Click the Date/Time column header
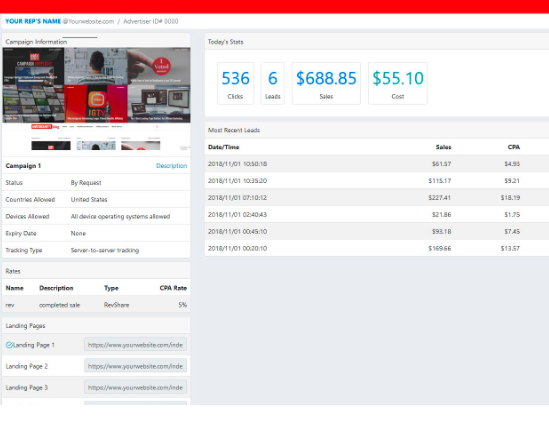 [223, 147]
